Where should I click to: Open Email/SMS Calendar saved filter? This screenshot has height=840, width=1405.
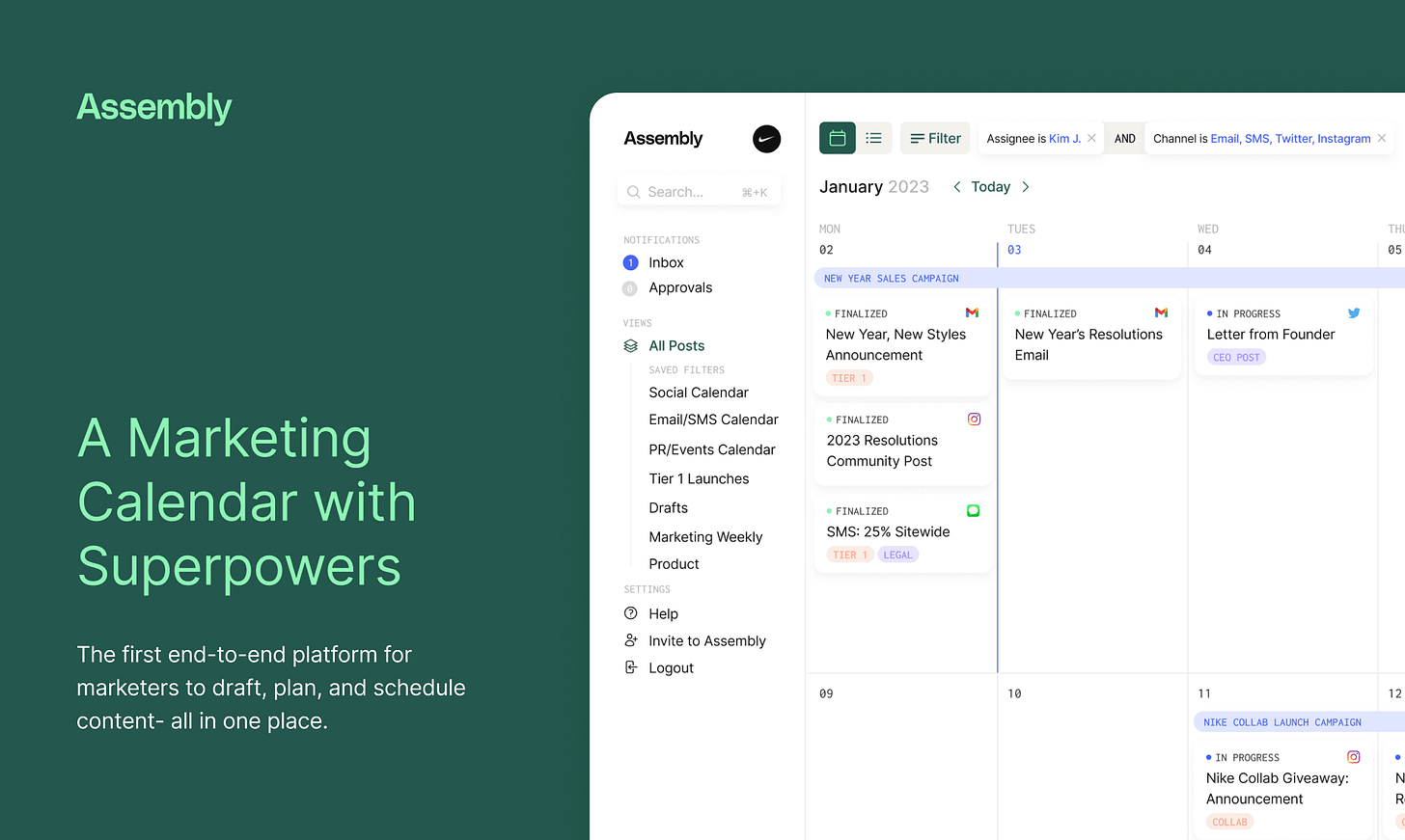coord(713,420)
